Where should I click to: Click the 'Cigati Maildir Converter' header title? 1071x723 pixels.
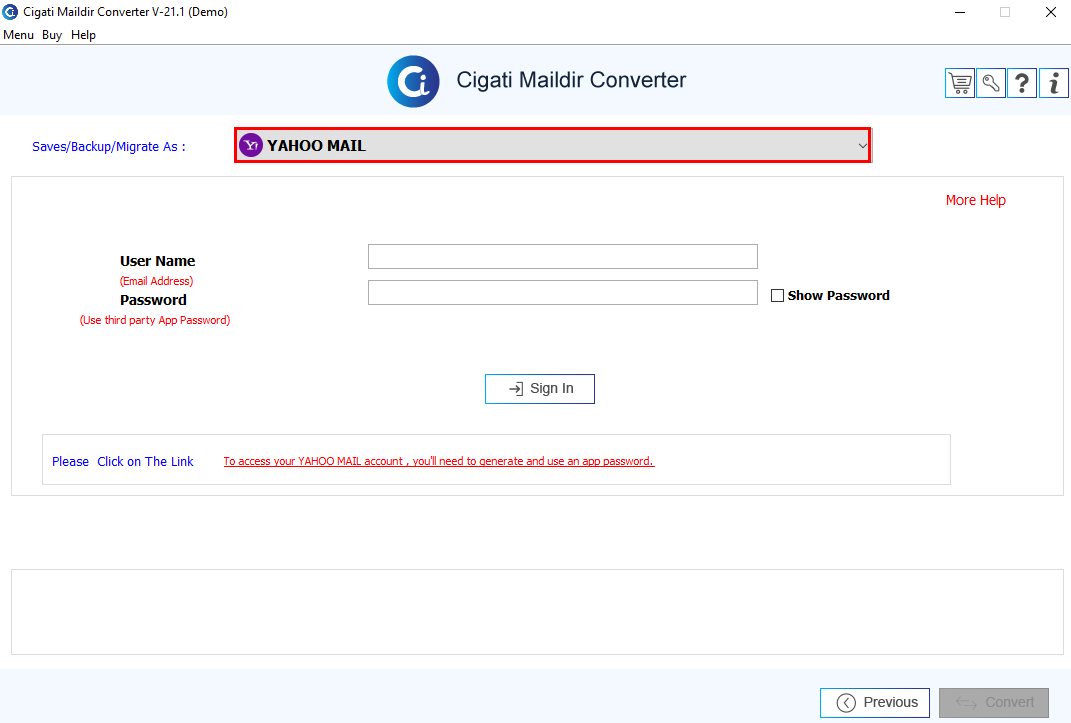point(571,80)
